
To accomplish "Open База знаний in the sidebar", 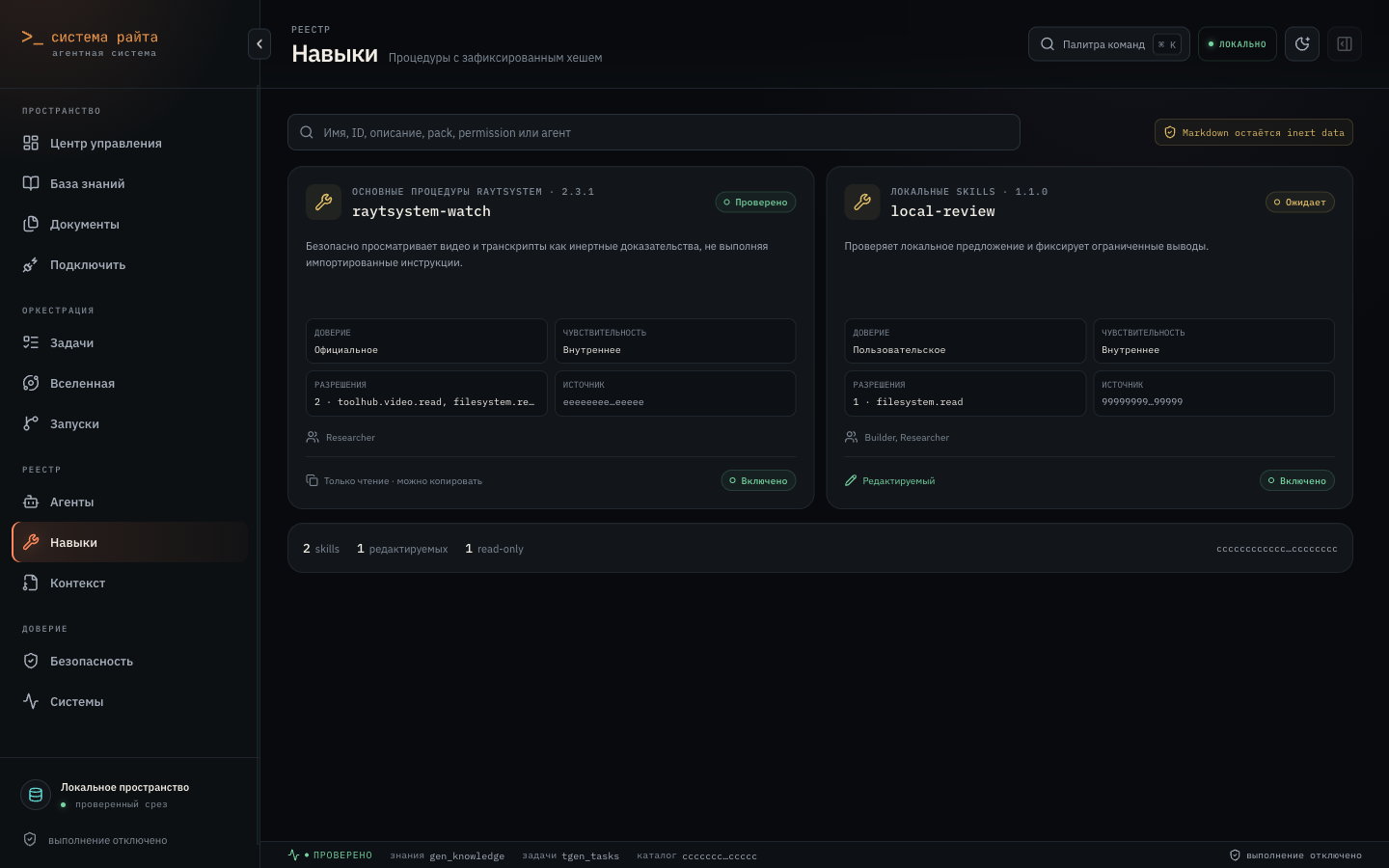I will pyautogui.click(x=129, y=183).
